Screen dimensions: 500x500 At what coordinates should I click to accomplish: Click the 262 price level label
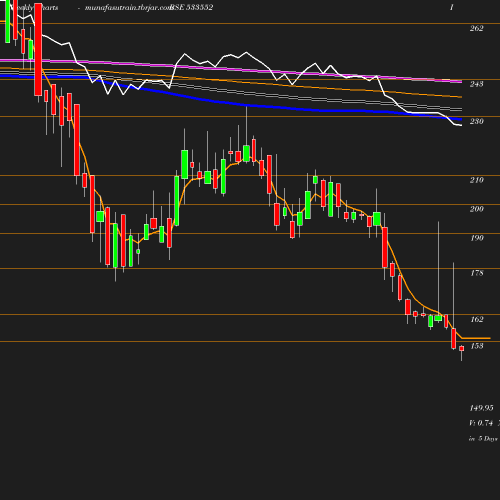(476, 29)
